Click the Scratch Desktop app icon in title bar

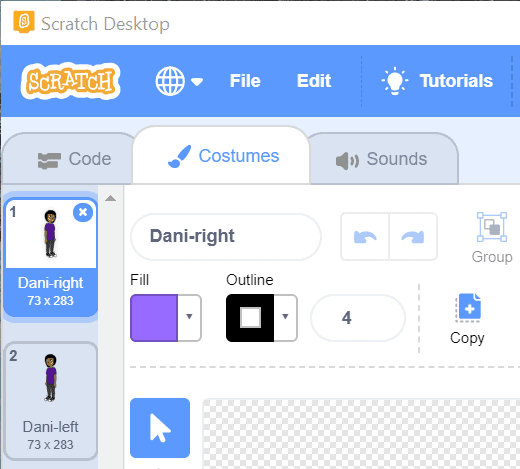(24, 22)
